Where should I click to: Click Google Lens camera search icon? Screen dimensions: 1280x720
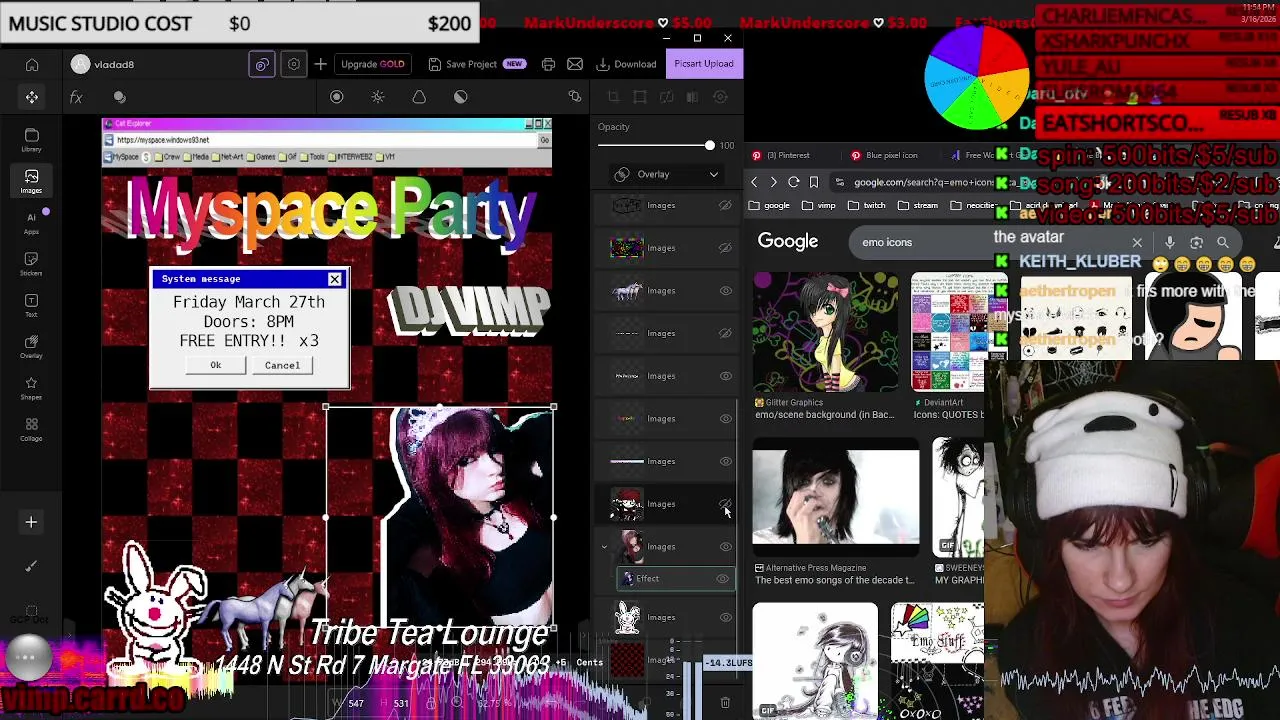1196,242
